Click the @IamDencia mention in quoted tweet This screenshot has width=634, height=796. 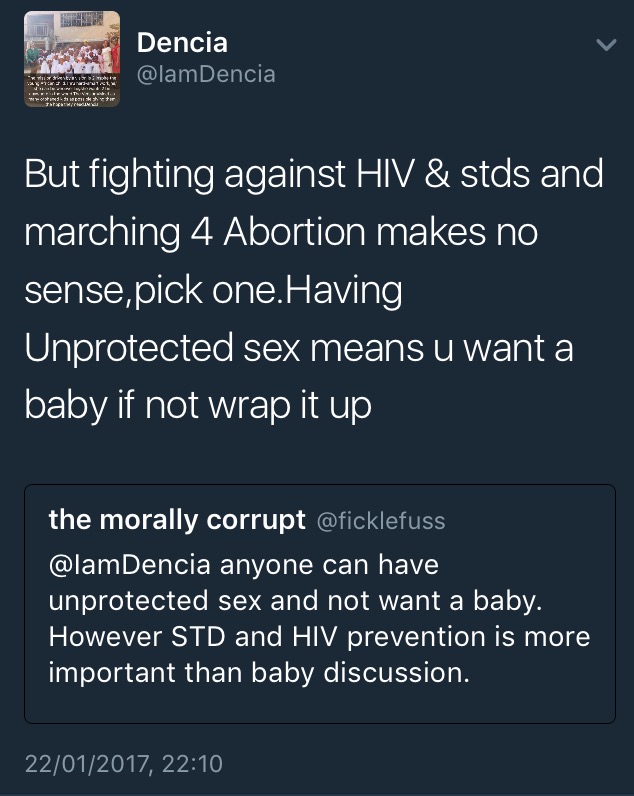(x=129, y=565)
